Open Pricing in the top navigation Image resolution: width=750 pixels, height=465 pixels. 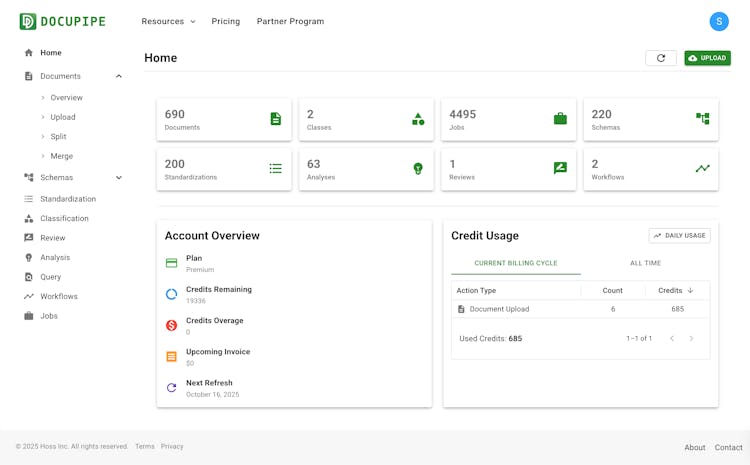pyautogui.click(x=226, y=21)
